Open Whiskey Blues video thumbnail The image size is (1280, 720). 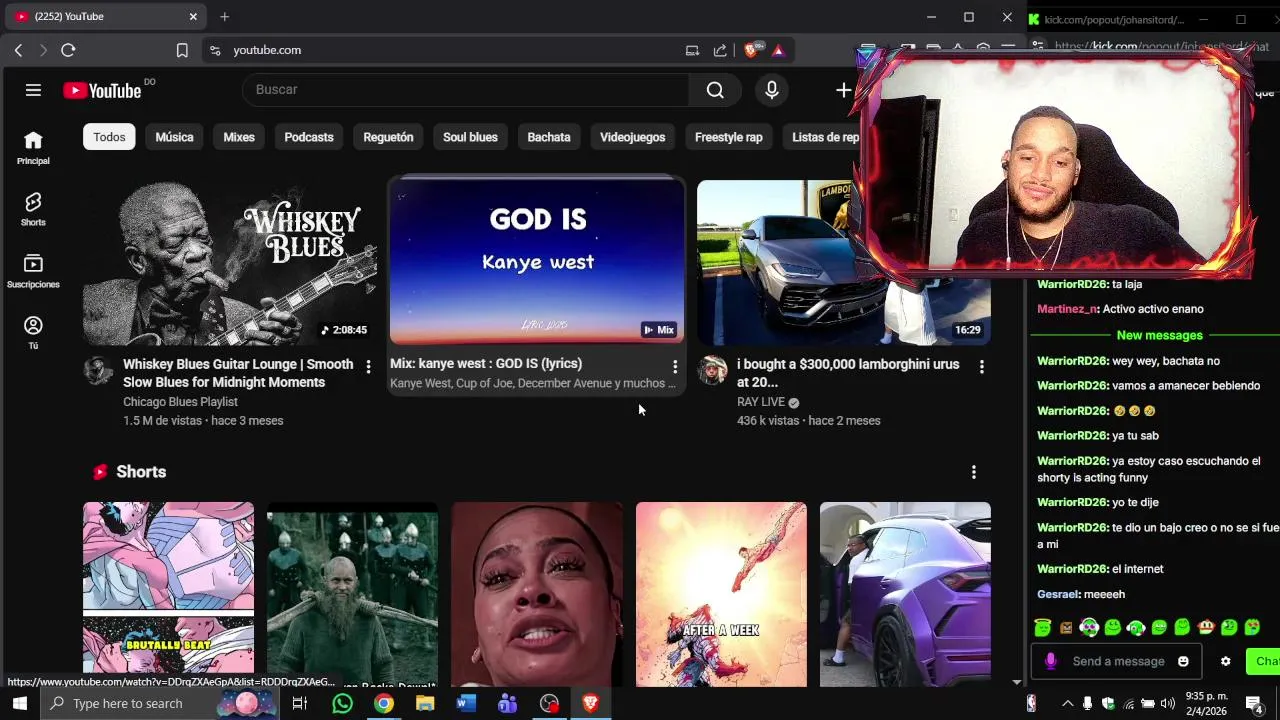tap(230, 263)
